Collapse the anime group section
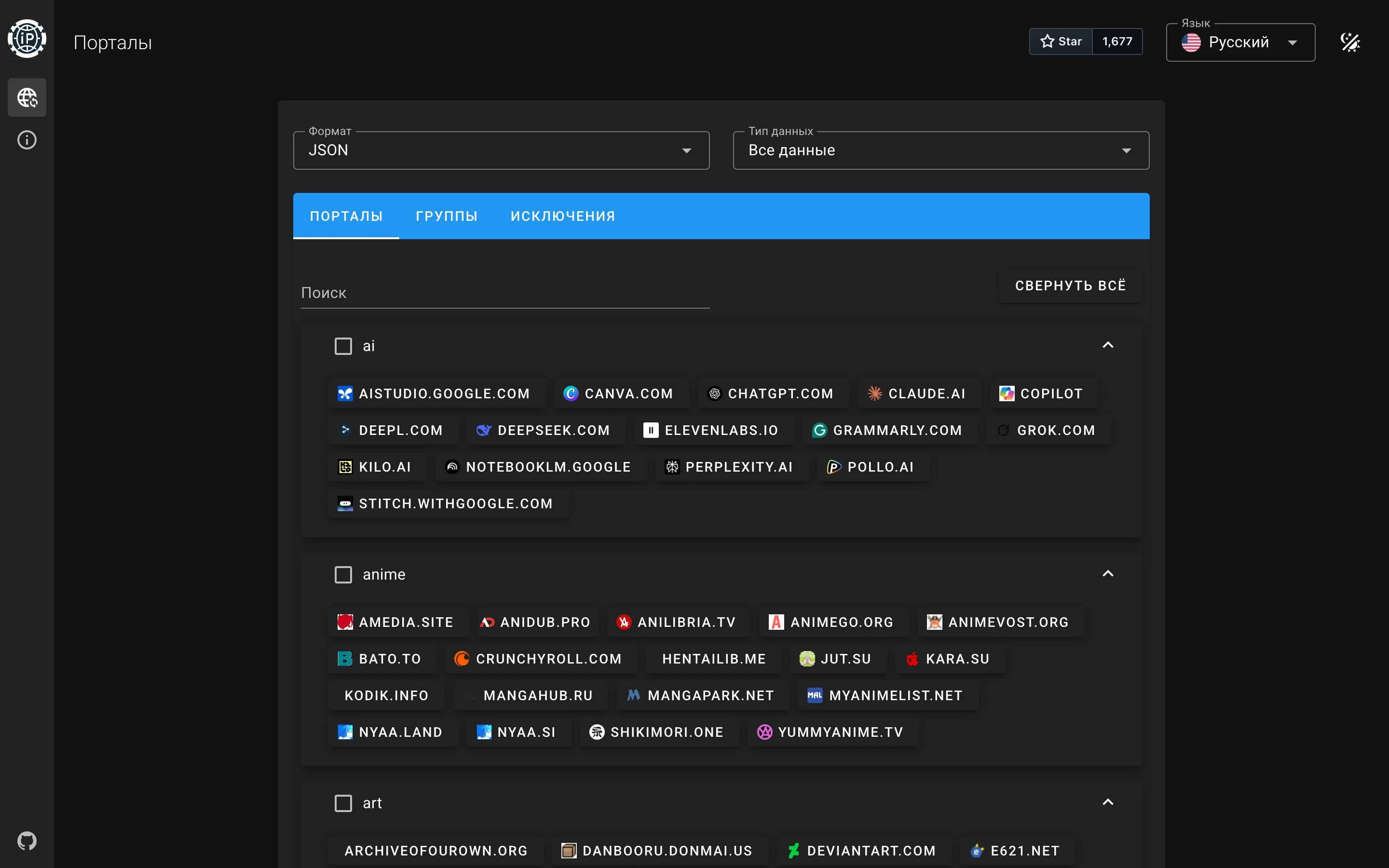This screenshot has height=868, width=1389. point(1108,573)
